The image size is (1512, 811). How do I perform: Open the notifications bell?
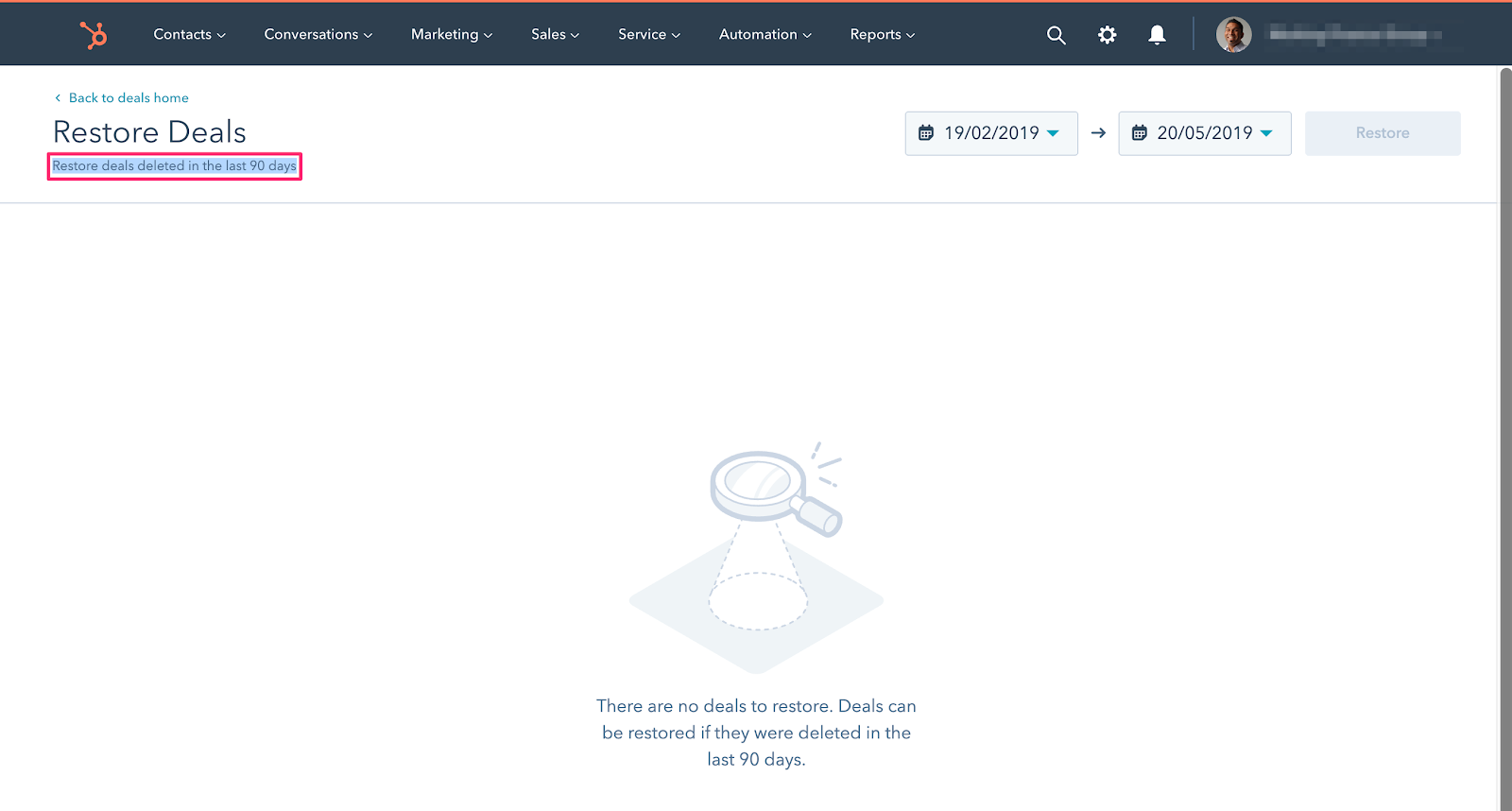[1157, 35]
